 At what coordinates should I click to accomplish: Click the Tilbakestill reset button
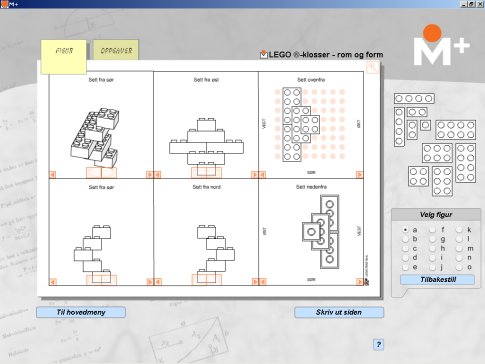coord(437,280)
